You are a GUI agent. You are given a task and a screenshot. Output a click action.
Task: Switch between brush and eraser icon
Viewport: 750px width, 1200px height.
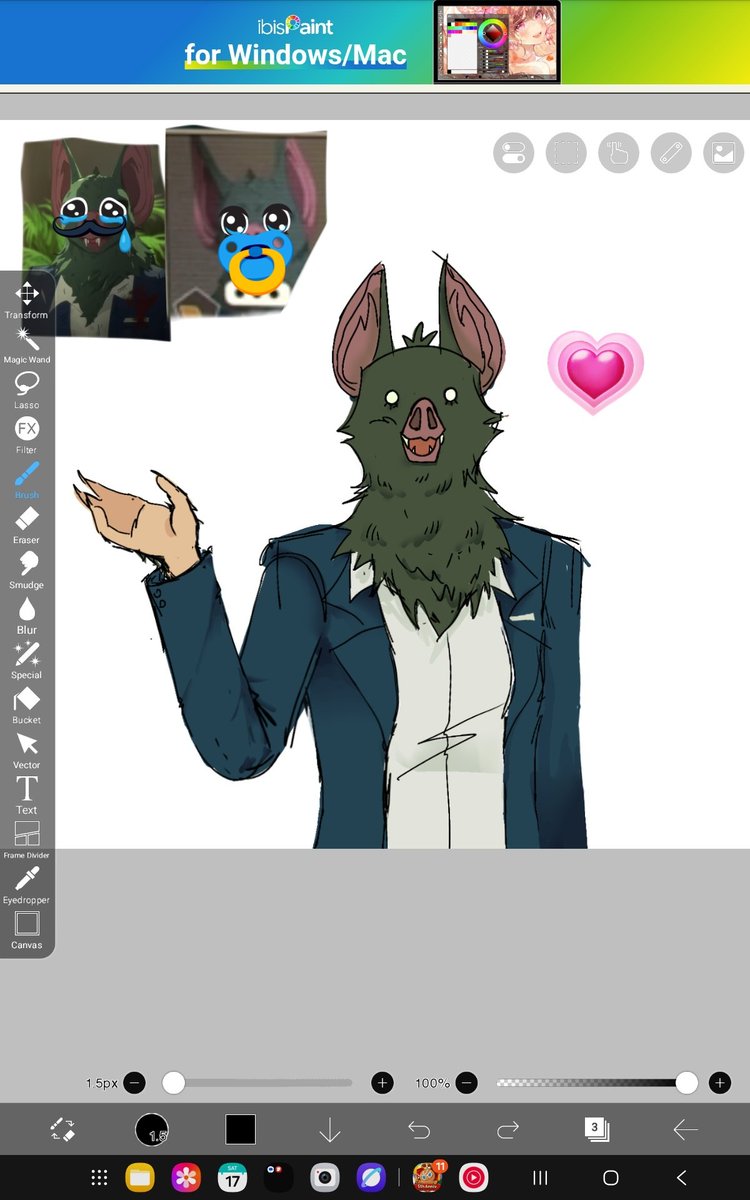(62, 1130)
